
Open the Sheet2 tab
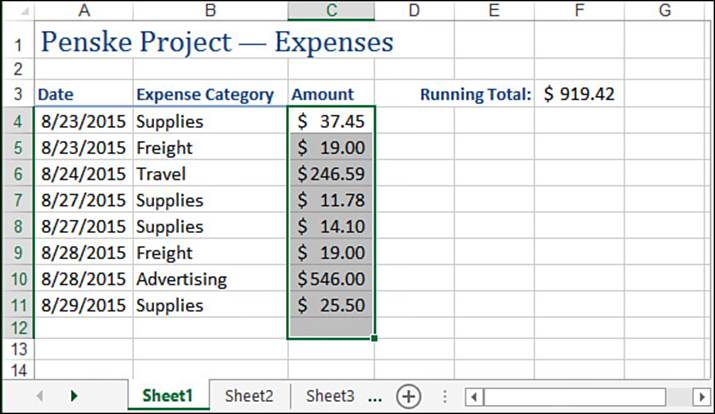click(249, 395)
